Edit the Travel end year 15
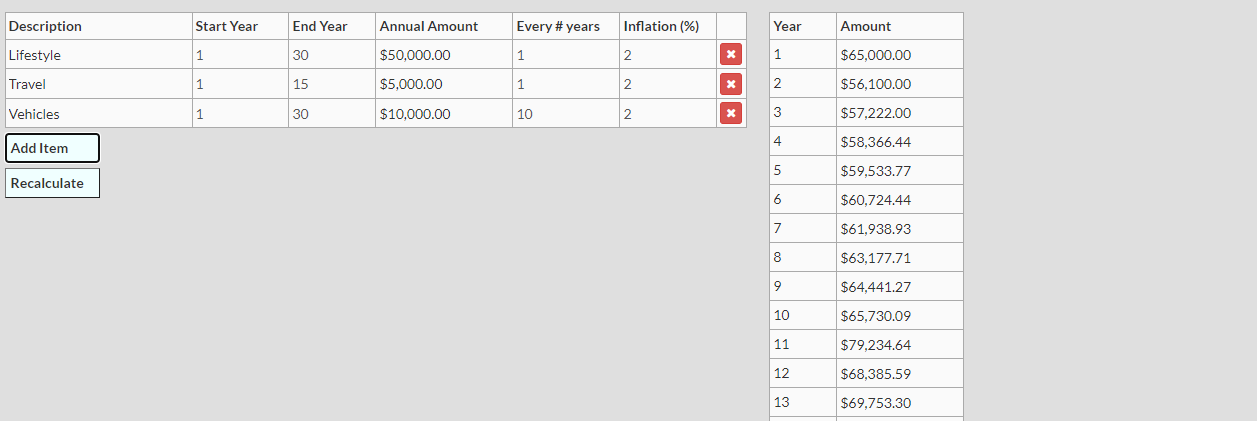The height and width of the screenshot is (421, 1257). pos(331,84)
